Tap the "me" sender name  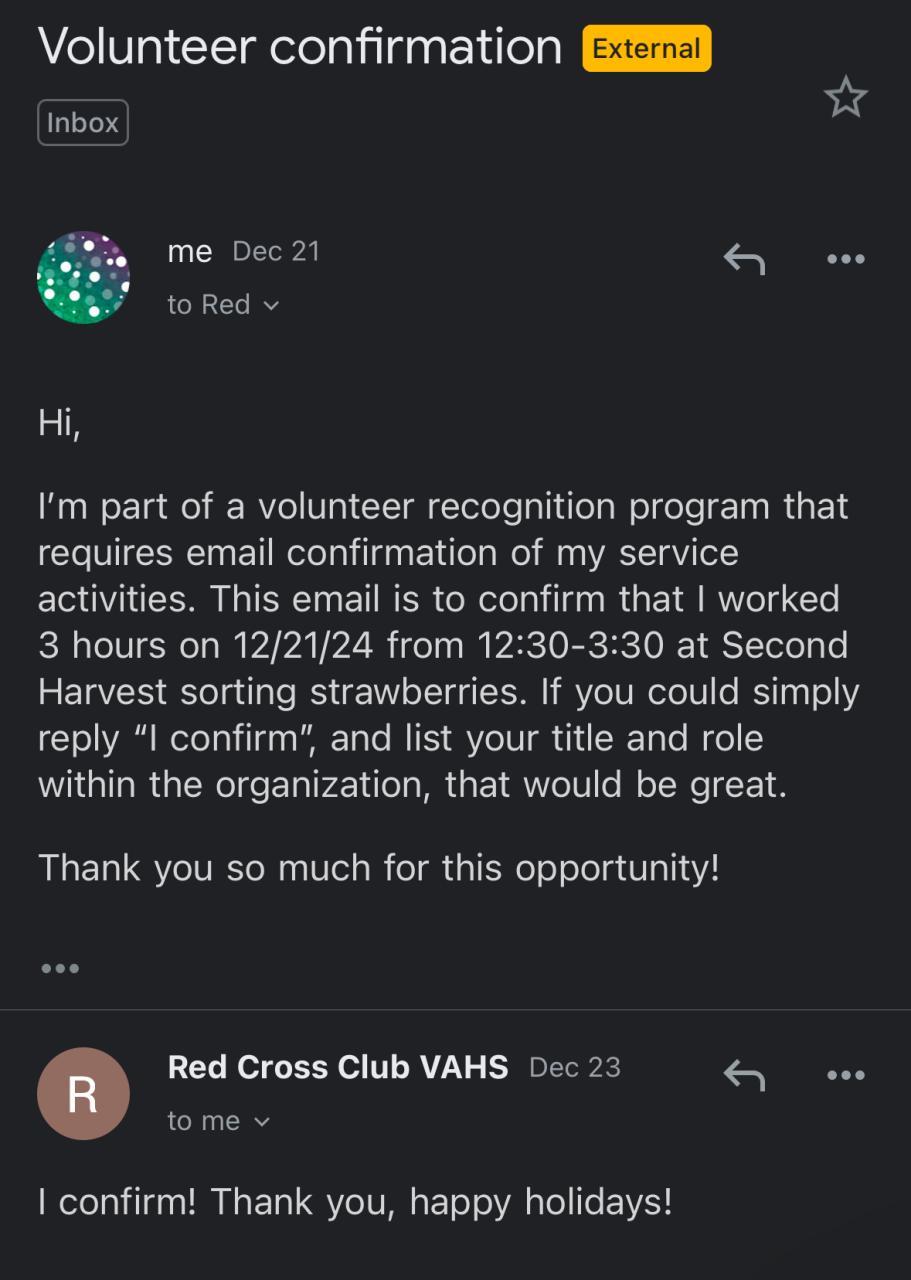pyautogui.click(x=190, y=251)
